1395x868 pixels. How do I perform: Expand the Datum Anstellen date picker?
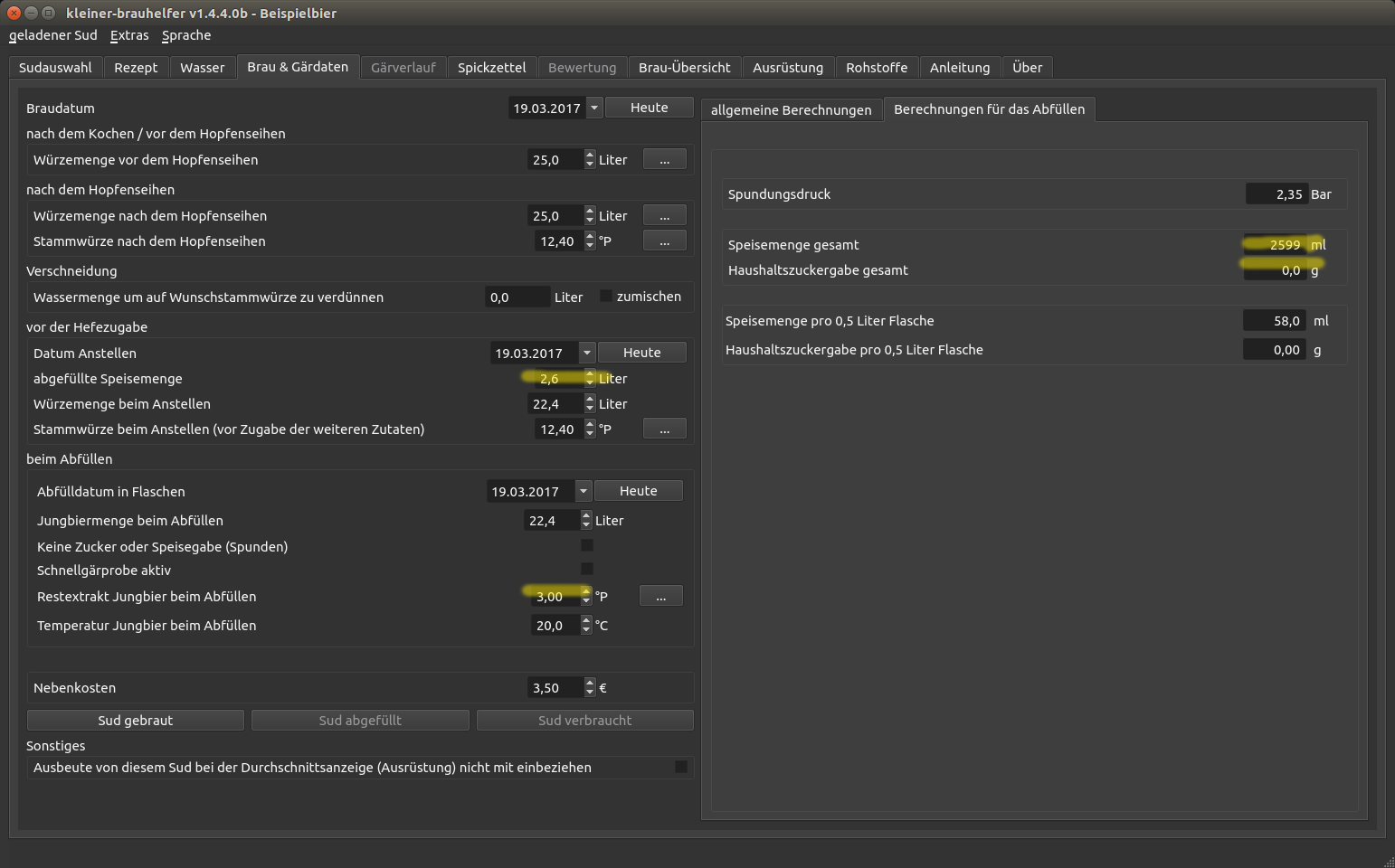587,354
